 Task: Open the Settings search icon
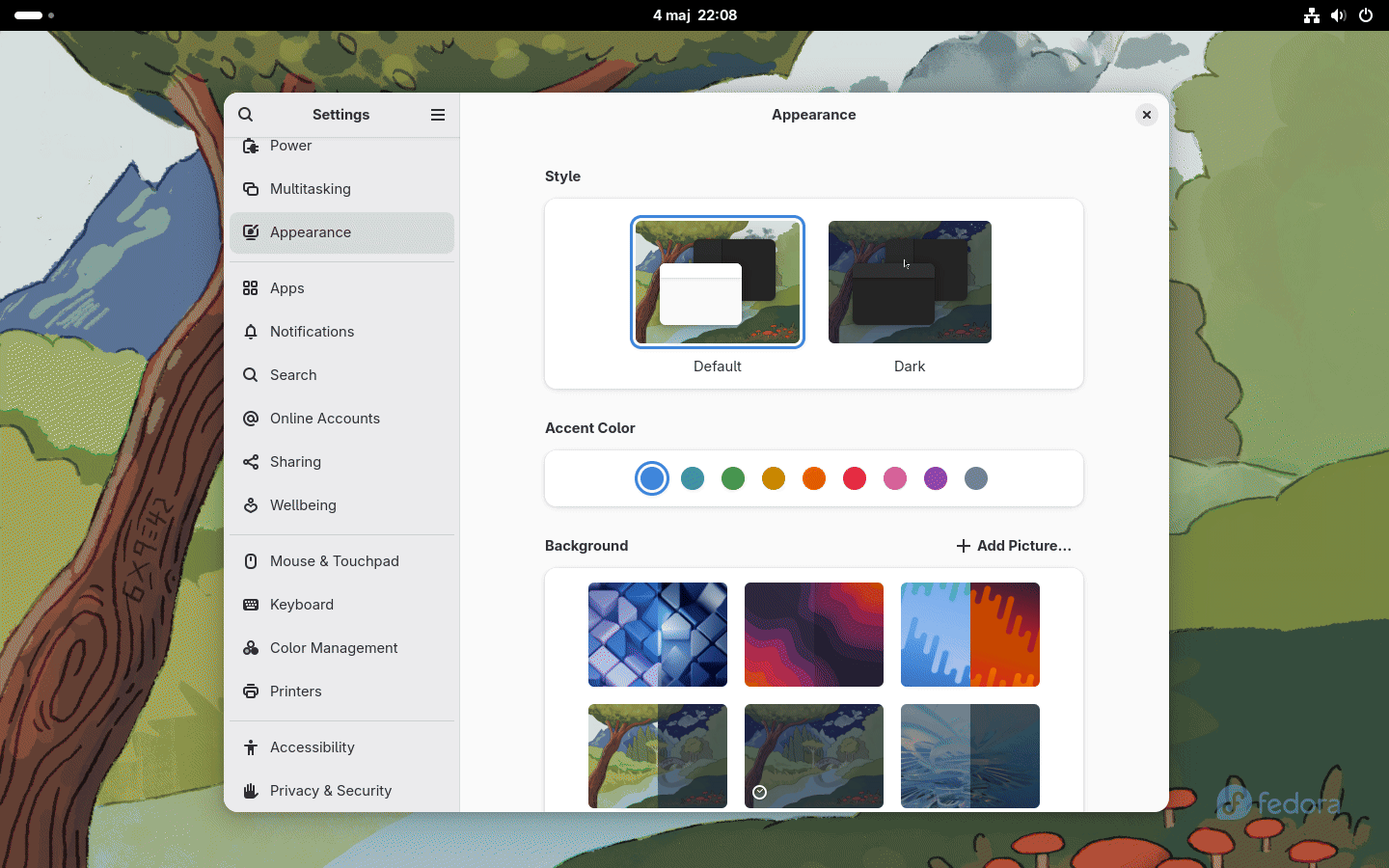(246, 115)
